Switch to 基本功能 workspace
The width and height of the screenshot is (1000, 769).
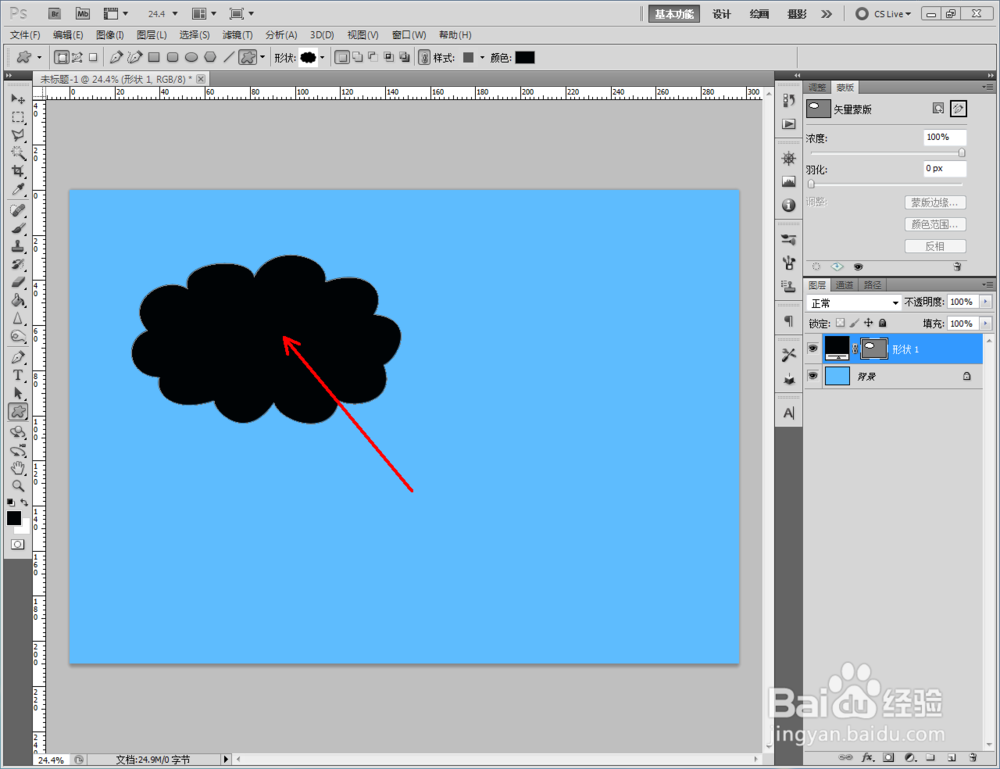(674, 14)
